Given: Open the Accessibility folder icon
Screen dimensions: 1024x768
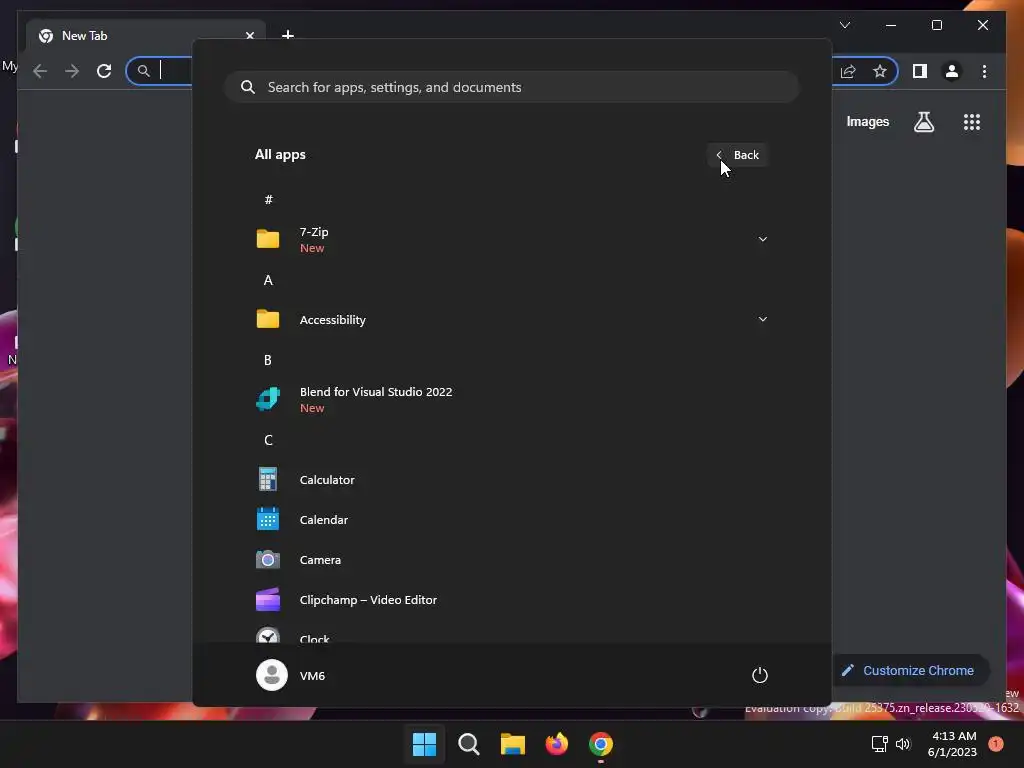Looking at the screenshot, I should point(268,319).
